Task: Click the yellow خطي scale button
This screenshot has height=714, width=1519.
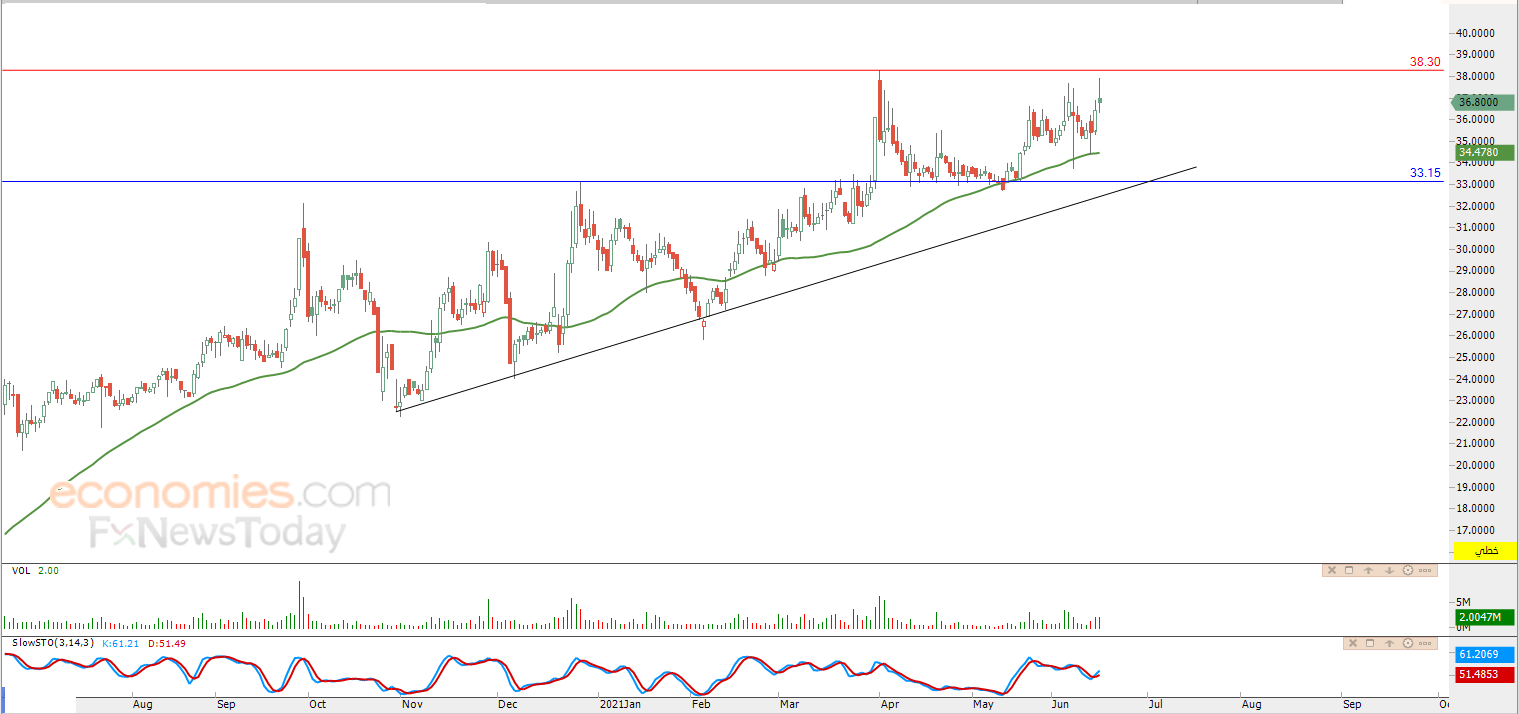Action: coord(1487,551)
